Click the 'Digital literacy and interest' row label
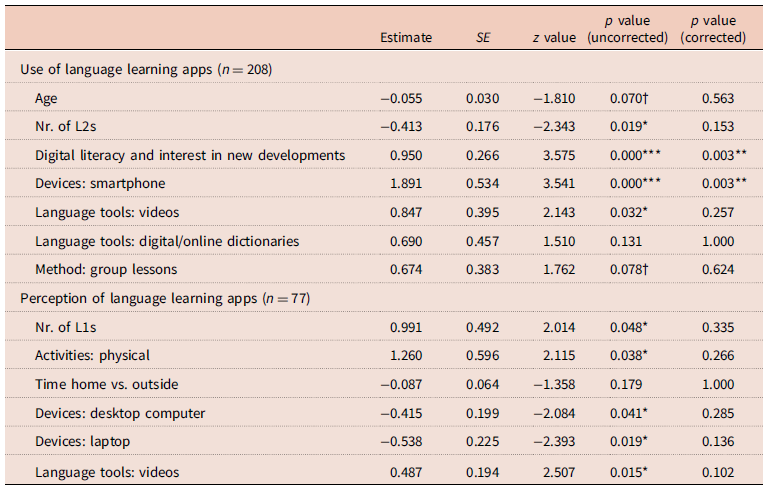Image resolution: width=767 pixels, height=488 pixels. [190, 155]
